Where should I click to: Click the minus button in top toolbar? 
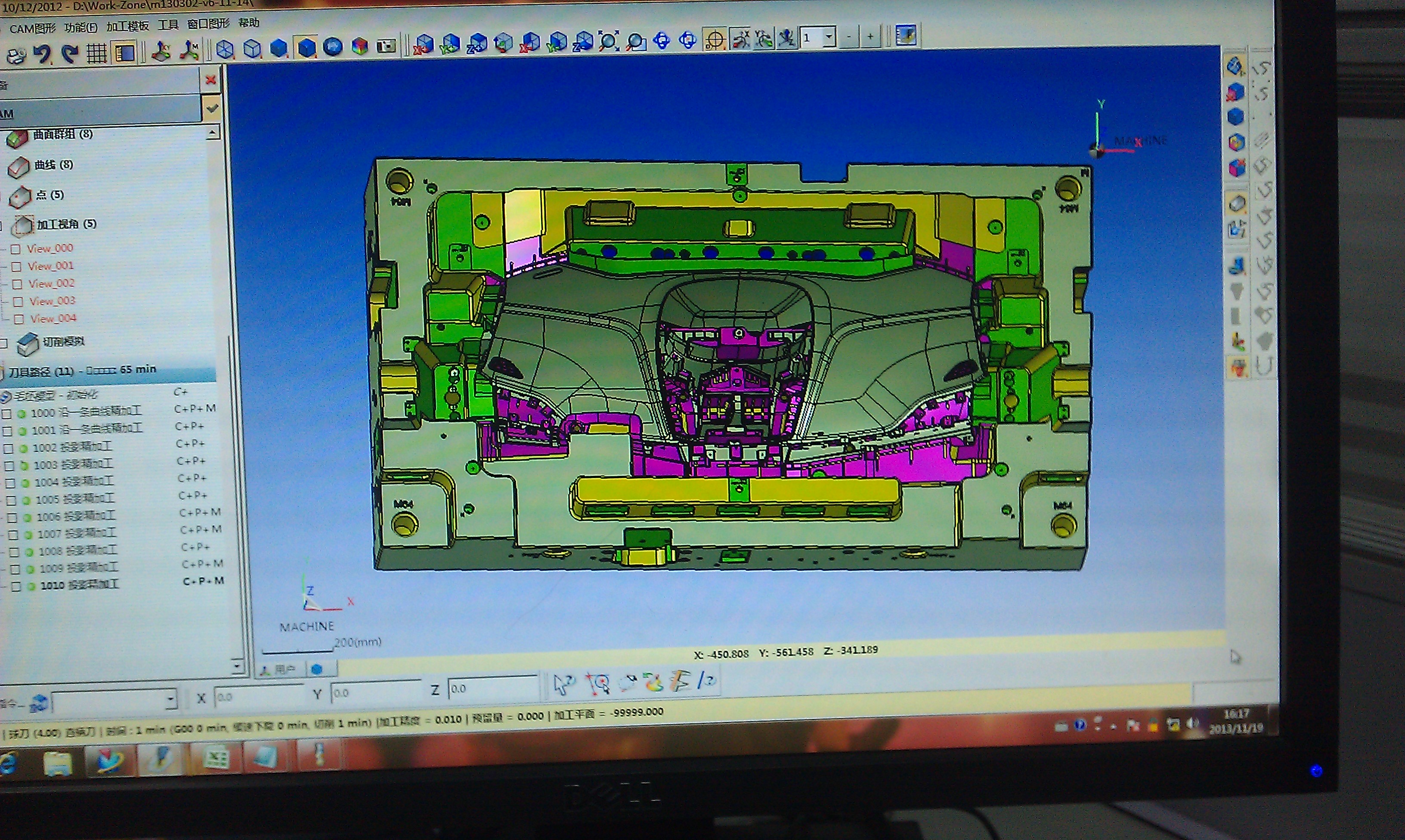click(x=848, y=37)
